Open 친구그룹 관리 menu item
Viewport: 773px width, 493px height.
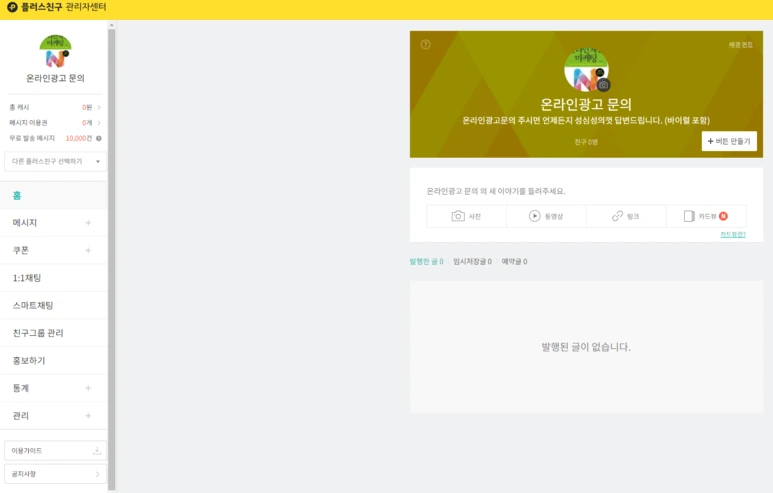tap(54, 333)
